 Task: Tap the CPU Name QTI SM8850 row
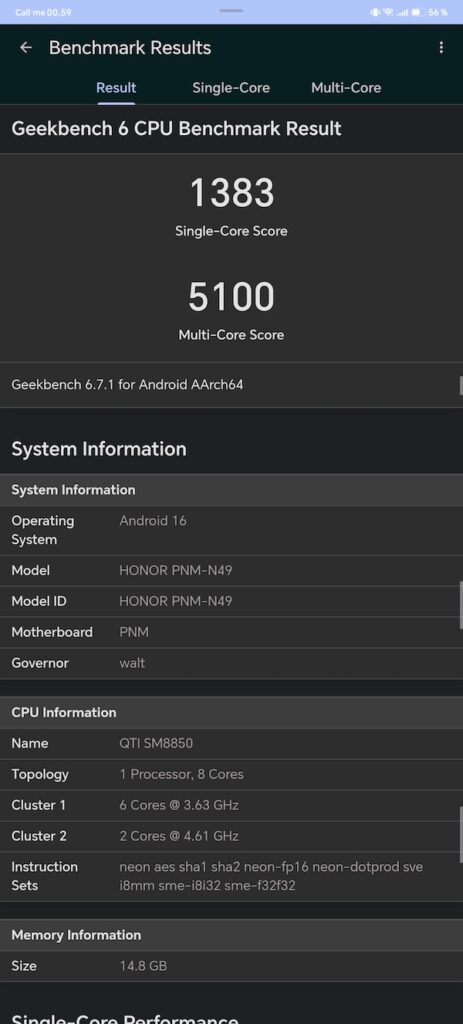tap(231, 744)
